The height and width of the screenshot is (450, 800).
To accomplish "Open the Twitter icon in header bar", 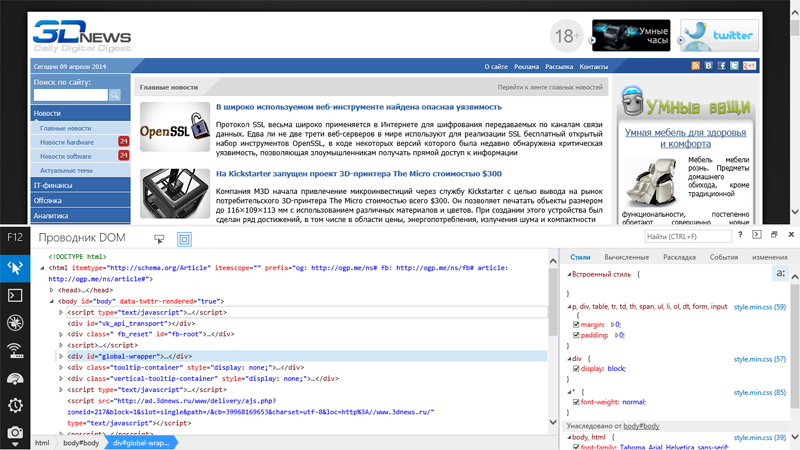I will pyautogui.click(x=734, y=66).
